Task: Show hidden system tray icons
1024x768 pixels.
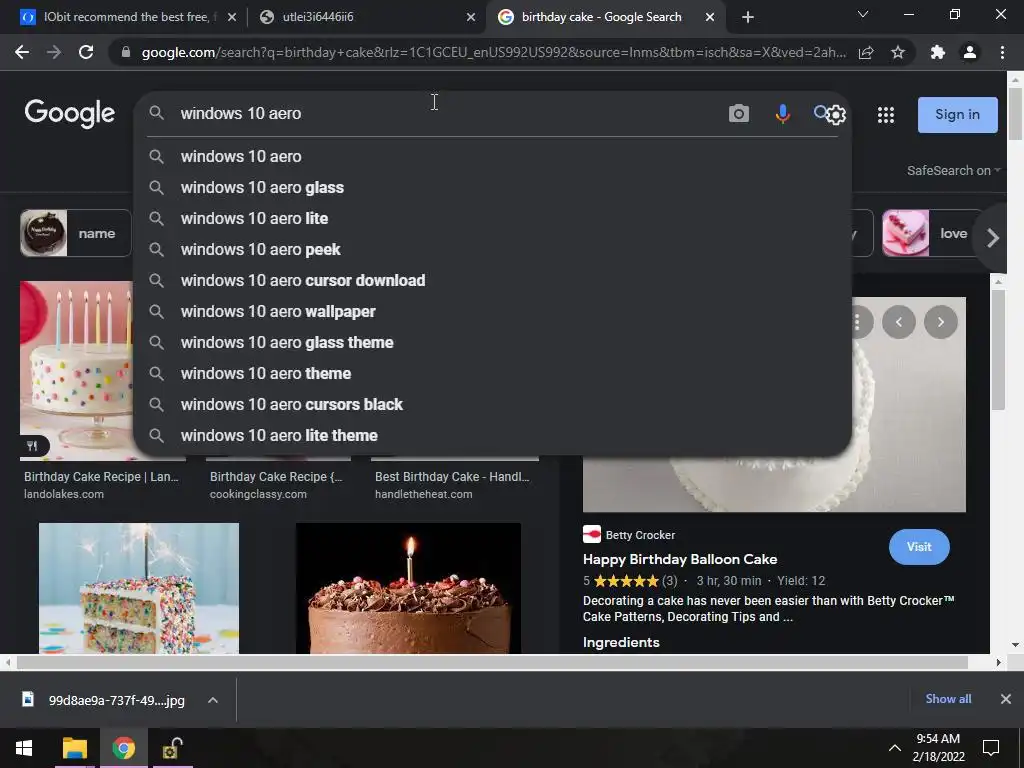Action: 895,748
